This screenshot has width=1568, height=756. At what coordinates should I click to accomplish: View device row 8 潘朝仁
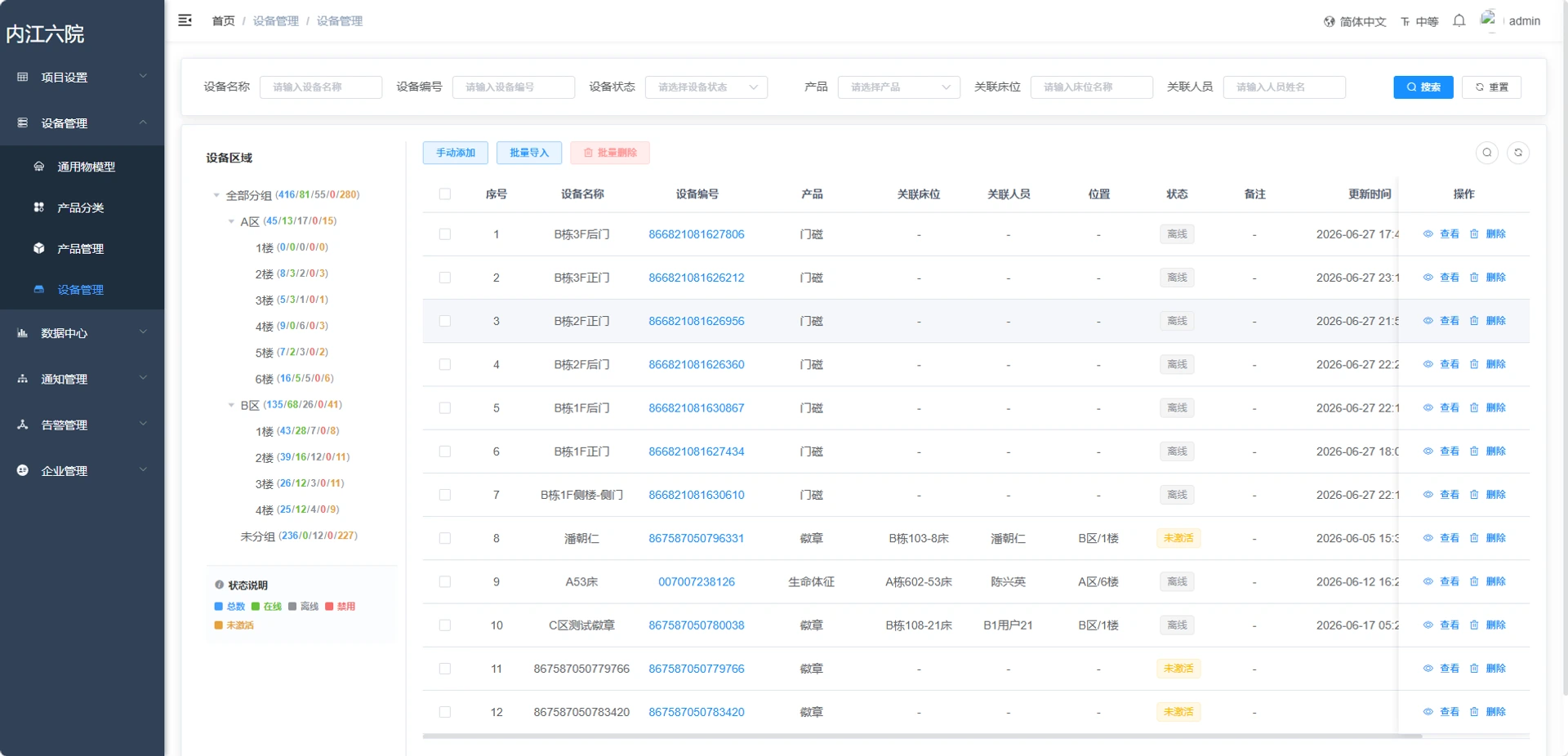click(1441, 538)
